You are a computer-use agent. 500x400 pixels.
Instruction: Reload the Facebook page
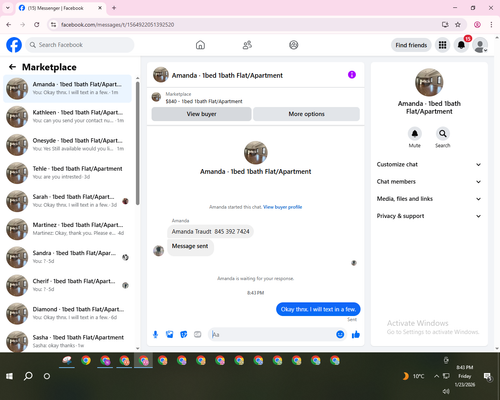coord(37,24)
